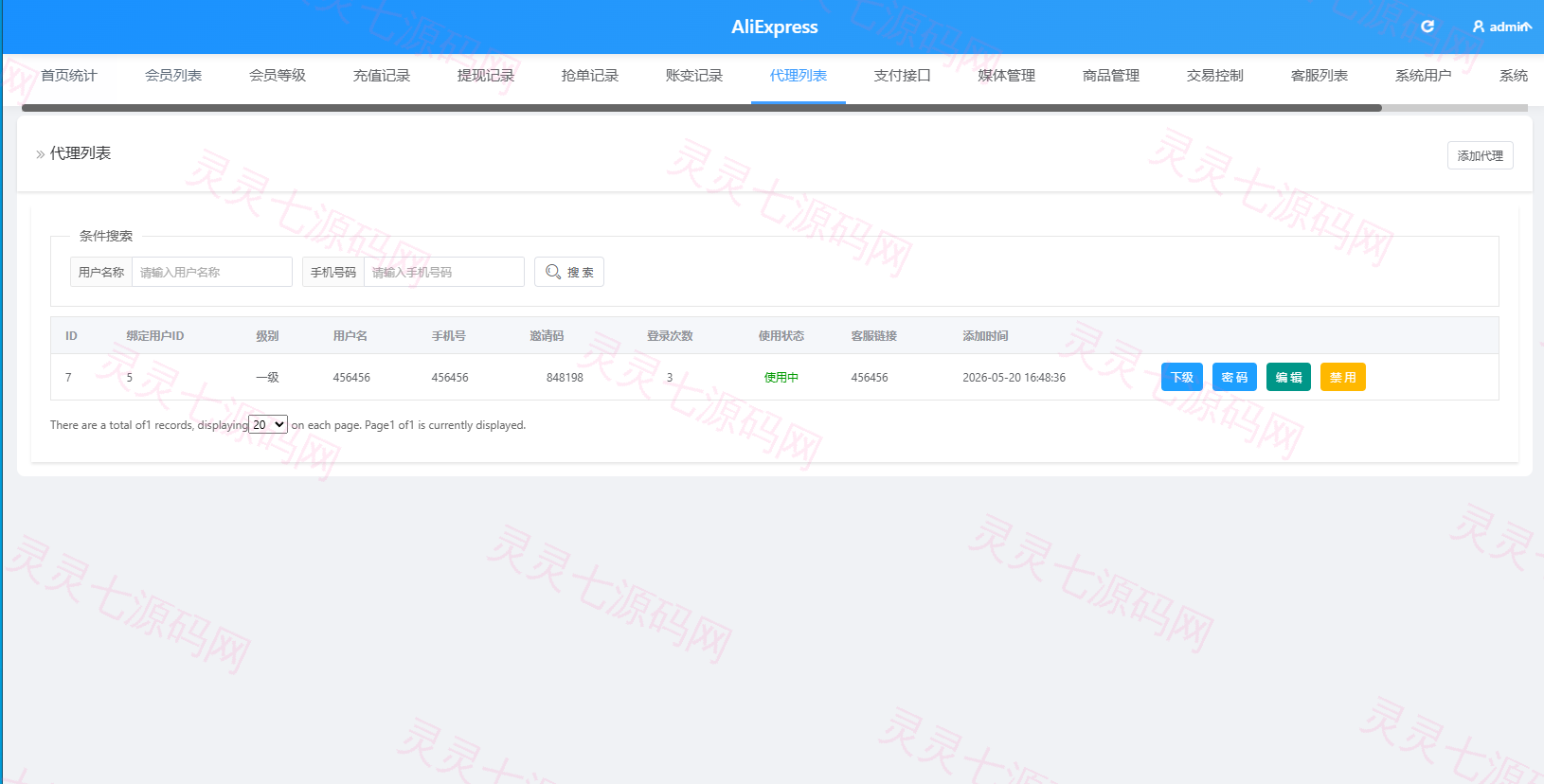This screenshot has width=1544, height=784.
Task: Click the green 编辑 button
Action: click(x=1288, y=377)
